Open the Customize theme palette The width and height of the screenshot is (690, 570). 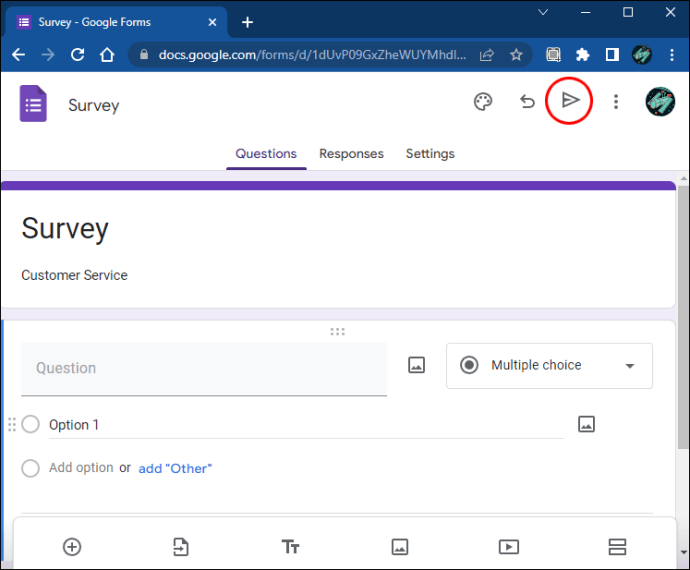click(483, 101)
